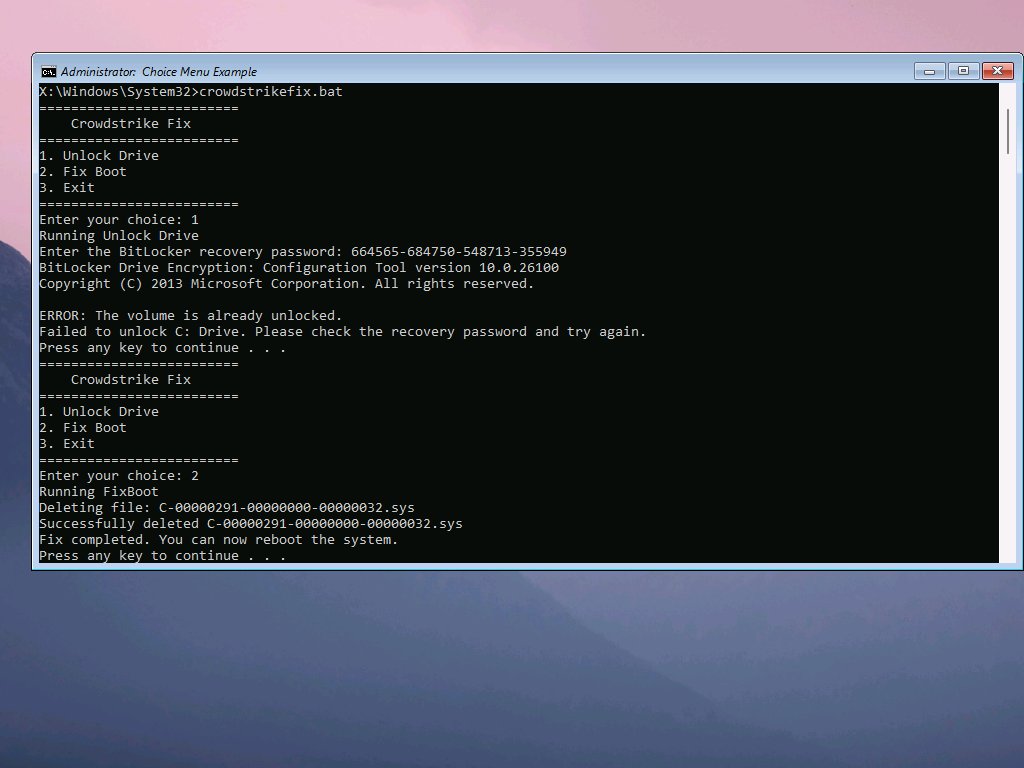The width and height of the screenshot is (1024, 768).
Task: Click 'Fix completed. You can now reboot' line
Action: point(219,539)
